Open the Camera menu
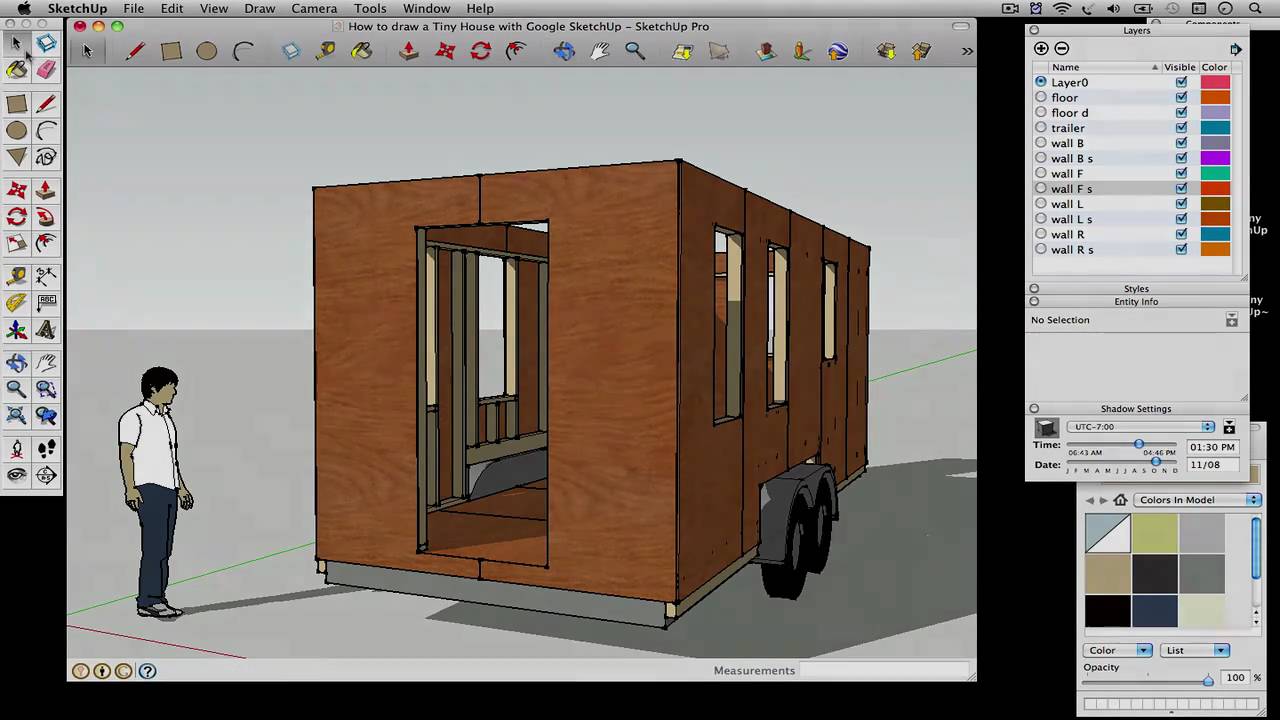This screenshot has height=720, width=1280. pos(314,9)
